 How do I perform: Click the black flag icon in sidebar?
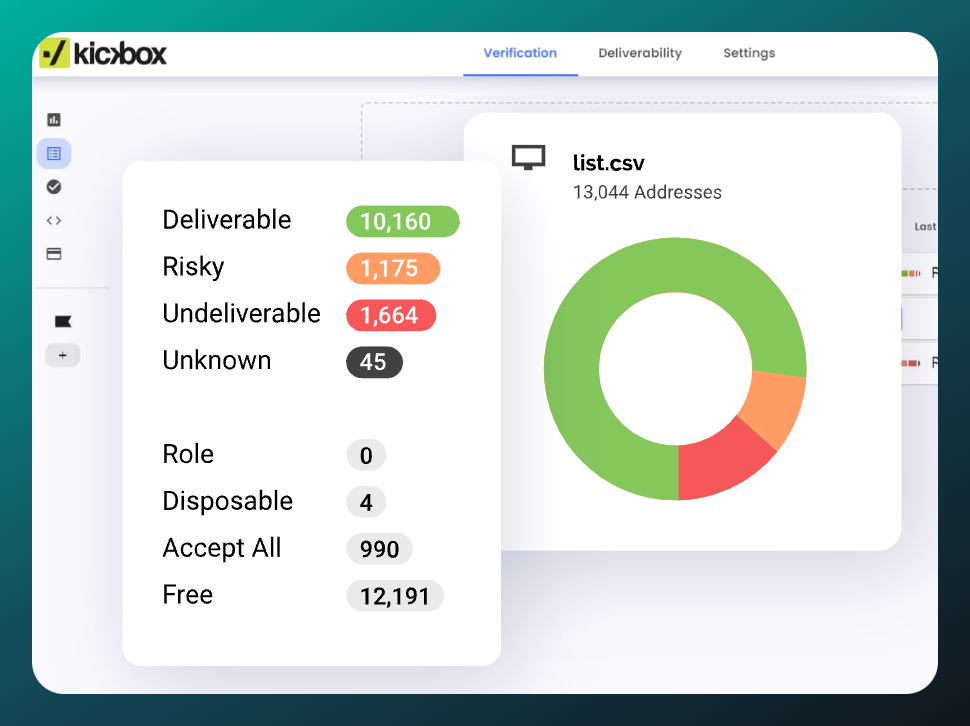pos(62,321)
